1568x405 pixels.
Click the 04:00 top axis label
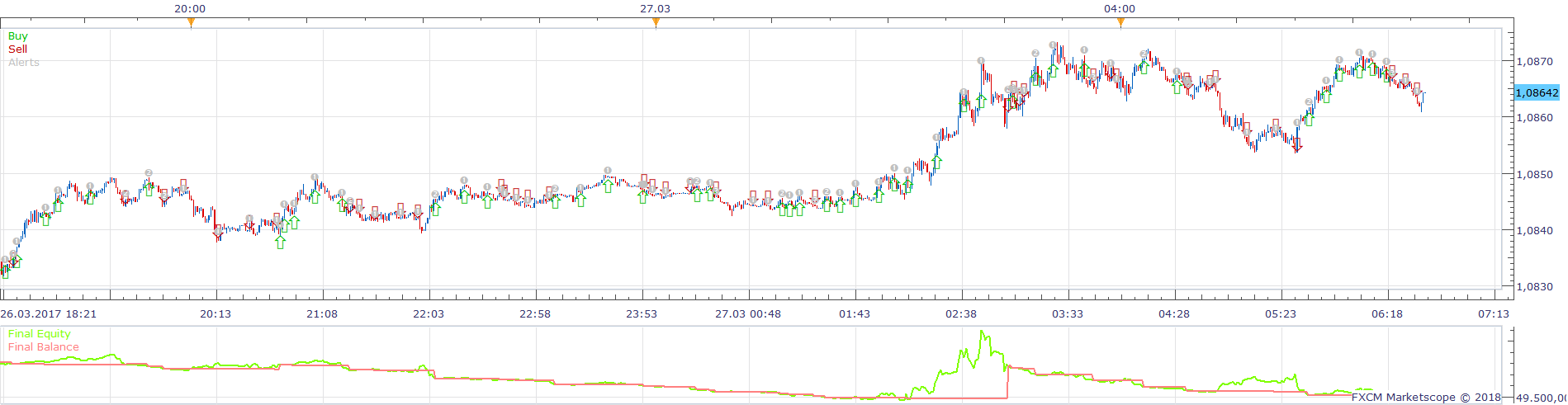pos(1120,9)
